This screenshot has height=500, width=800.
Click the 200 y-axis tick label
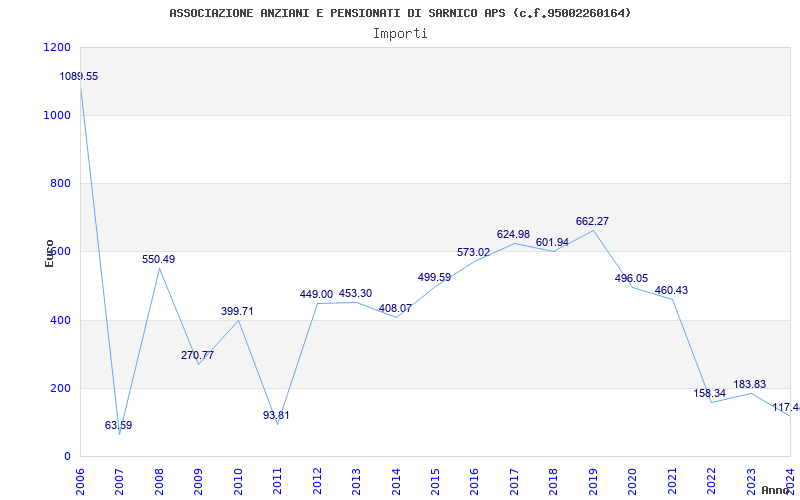pyautogui.click(x=60, y=388)
